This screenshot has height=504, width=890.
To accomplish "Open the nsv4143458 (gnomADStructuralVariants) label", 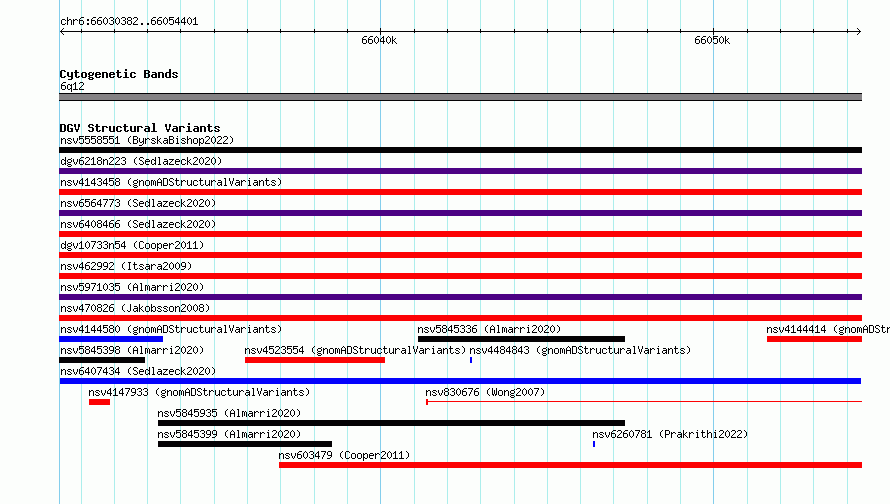I will [x=171, y=182].
